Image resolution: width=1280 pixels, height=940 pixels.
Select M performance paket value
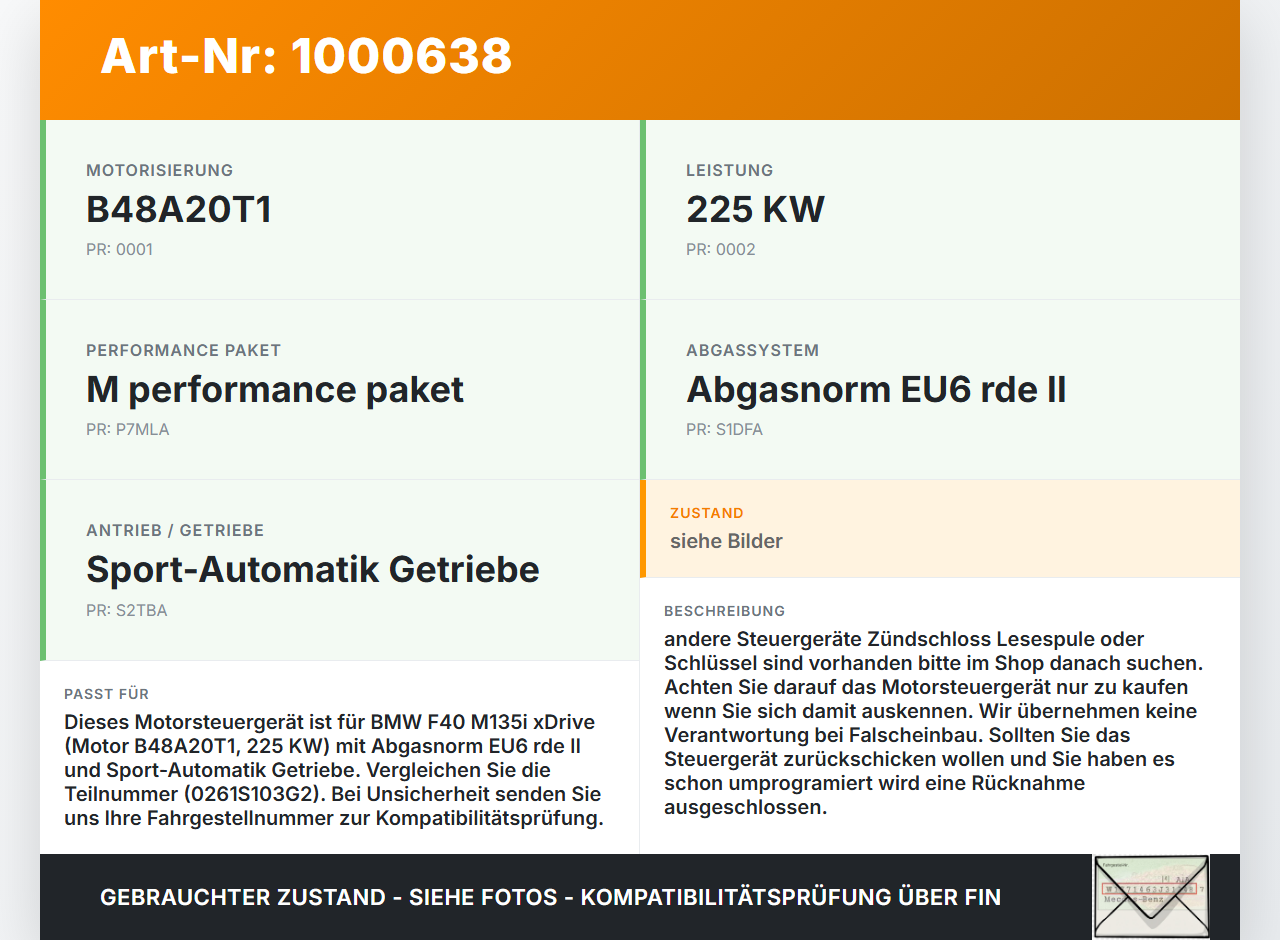click(x=275, y=390)
